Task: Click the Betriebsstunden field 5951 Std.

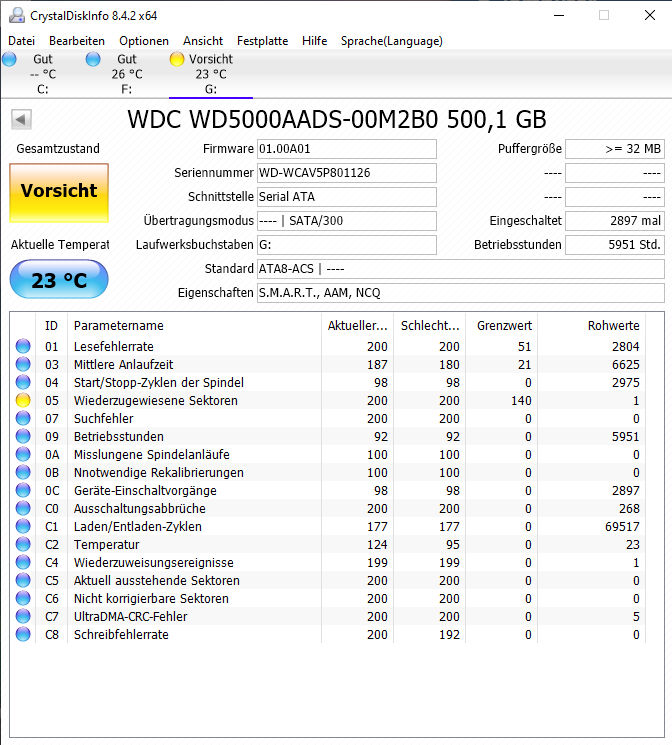Action: [x=614, y=245]
